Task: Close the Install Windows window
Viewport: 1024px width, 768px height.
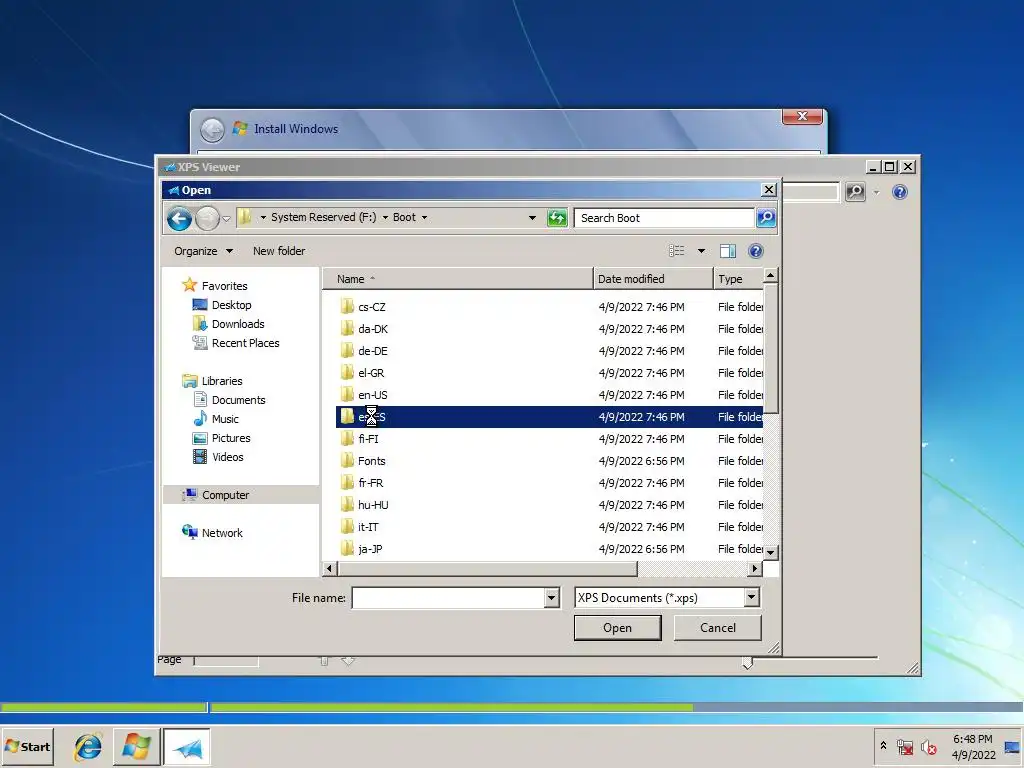Action: pos(803,116)
